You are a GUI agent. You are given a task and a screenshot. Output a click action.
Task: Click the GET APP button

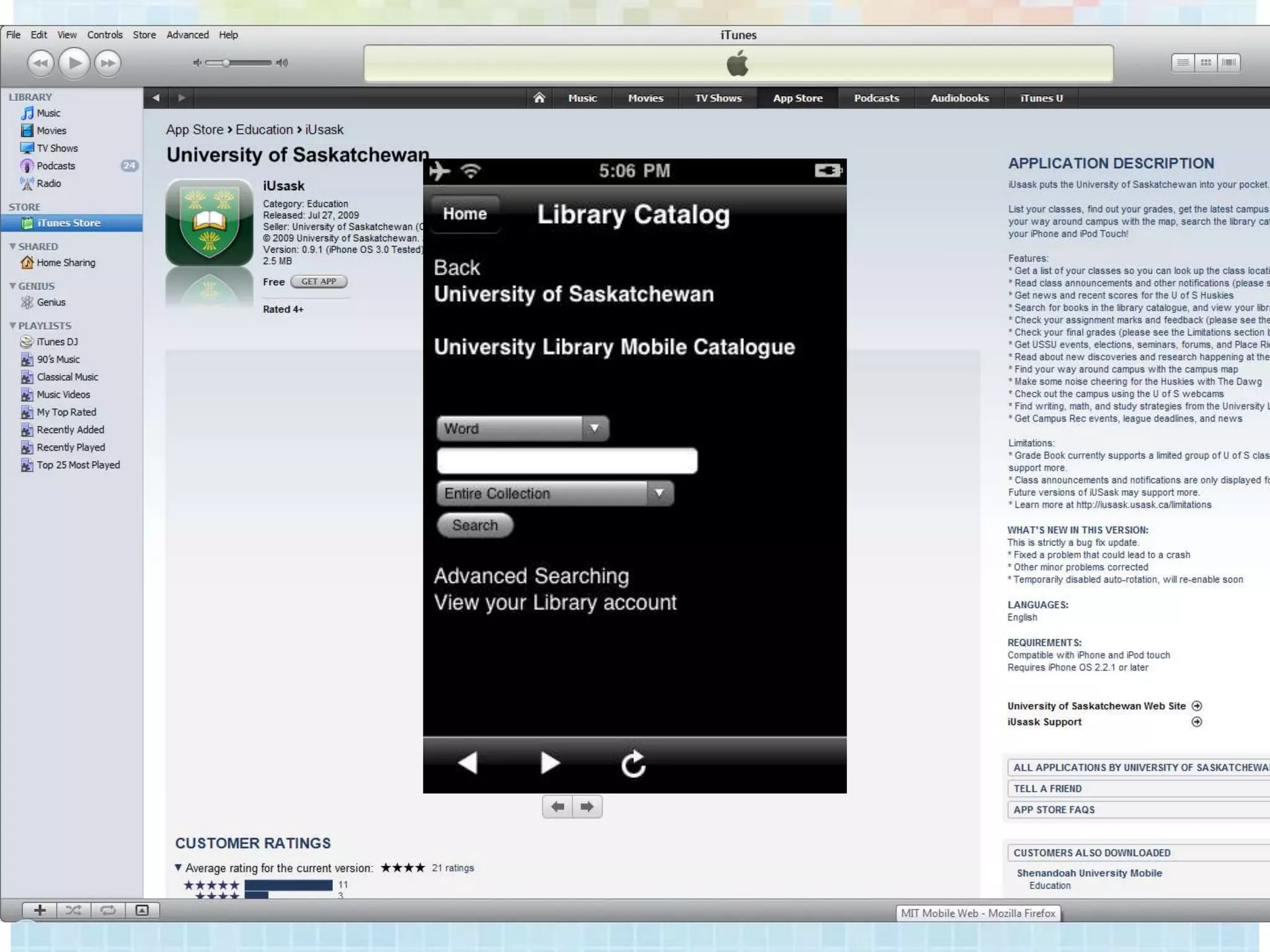(x=319, y=281)
